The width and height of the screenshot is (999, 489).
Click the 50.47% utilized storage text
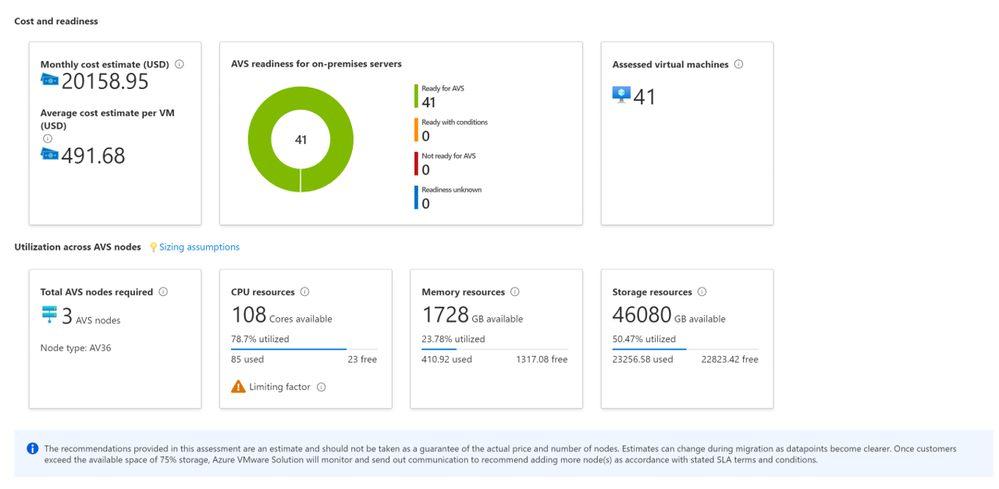644,339
